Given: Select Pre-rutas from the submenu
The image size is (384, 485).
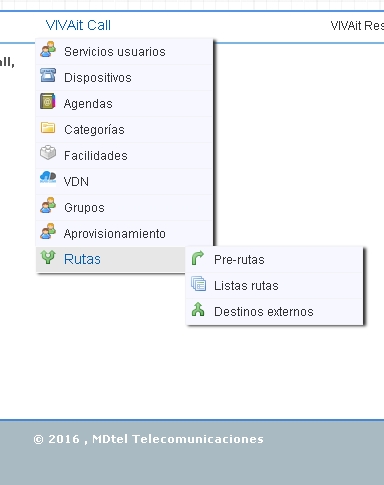Looking at the screenshot, I should (x=274, y=260).
